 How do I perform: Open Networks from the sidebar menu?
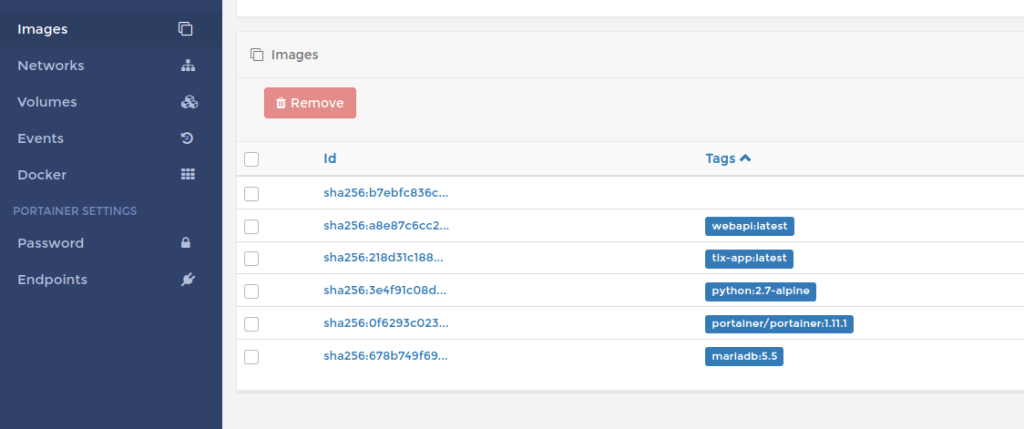coord(51,66)
